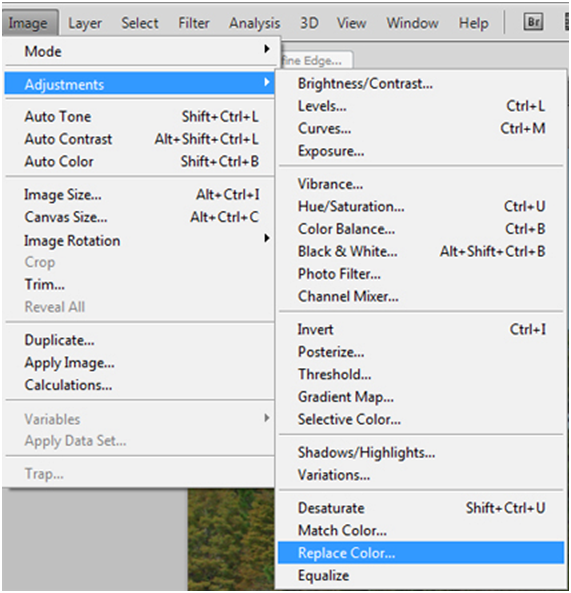Open the Help menu

click(473, 23)
